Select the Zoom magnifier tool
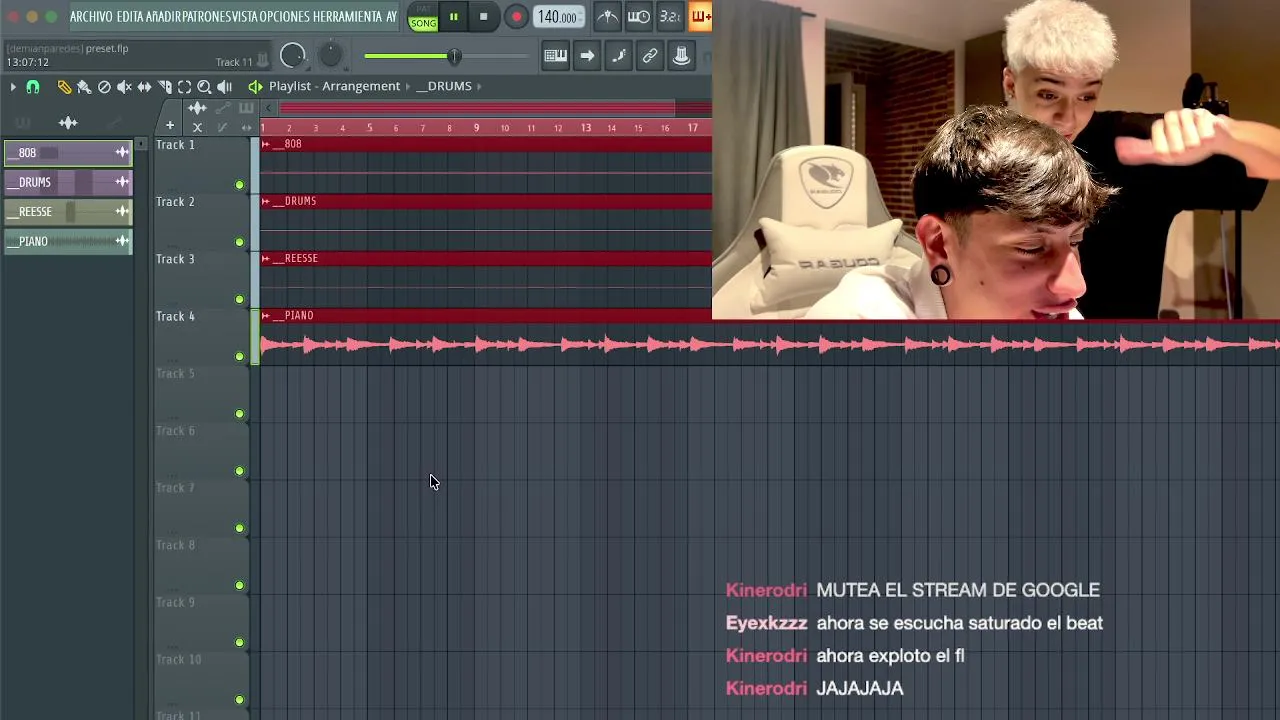This screenshot has width=1280, height=720. 204,87
